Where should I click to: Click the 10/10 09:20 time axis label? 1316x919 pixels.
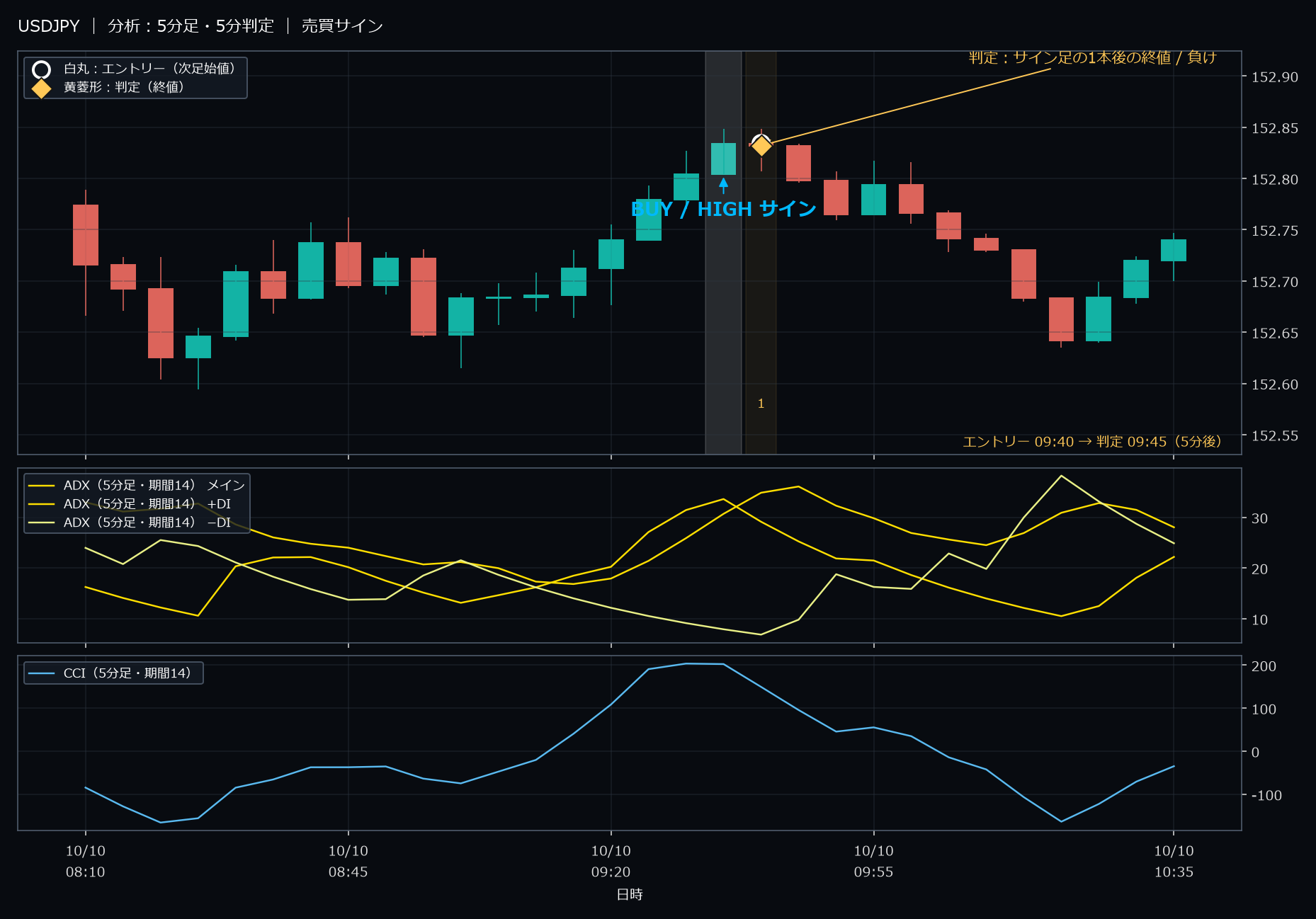pyautogui.click(x=611, y=861)
